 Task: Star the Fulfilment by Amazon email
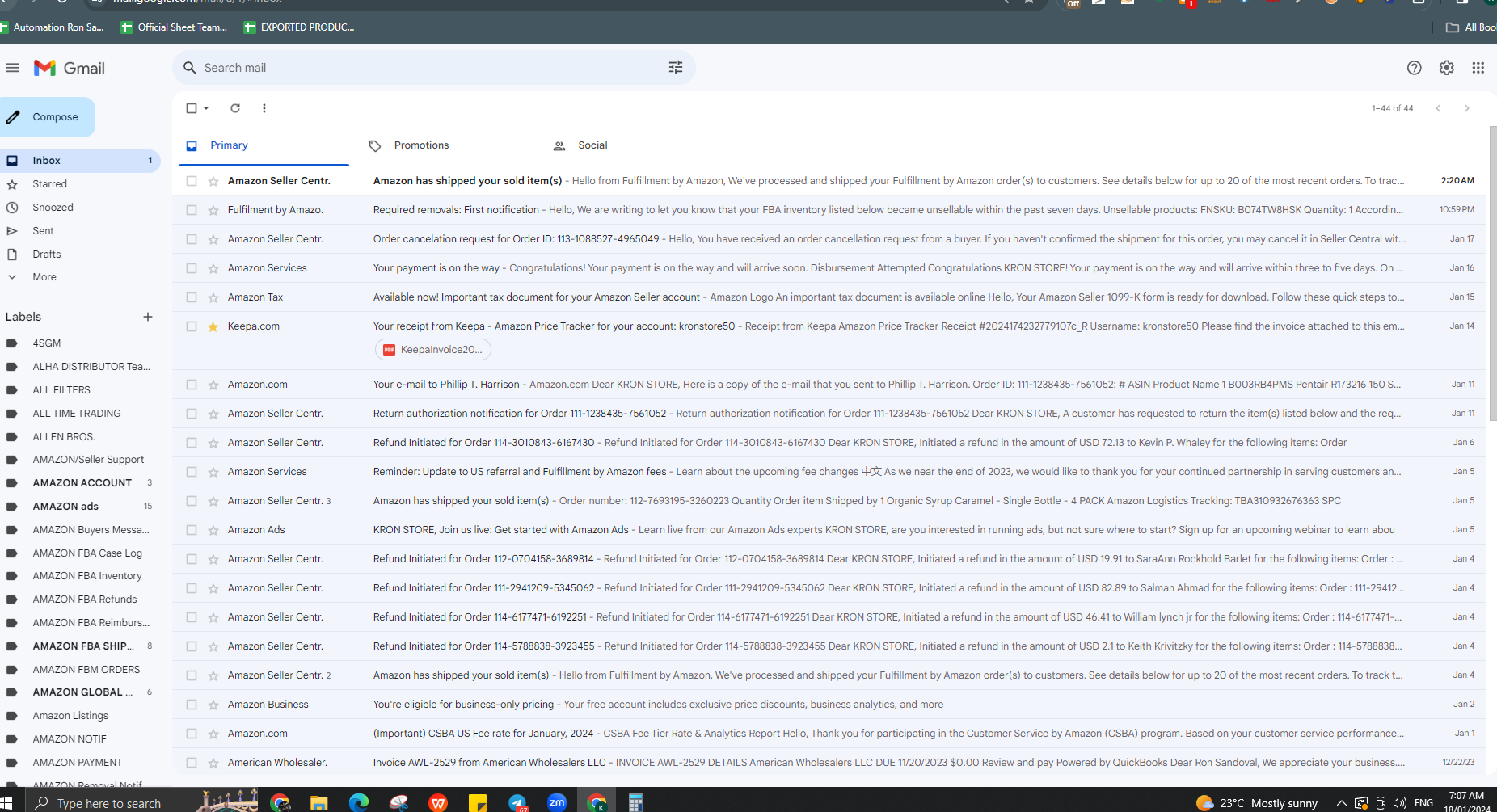(213, 210)
